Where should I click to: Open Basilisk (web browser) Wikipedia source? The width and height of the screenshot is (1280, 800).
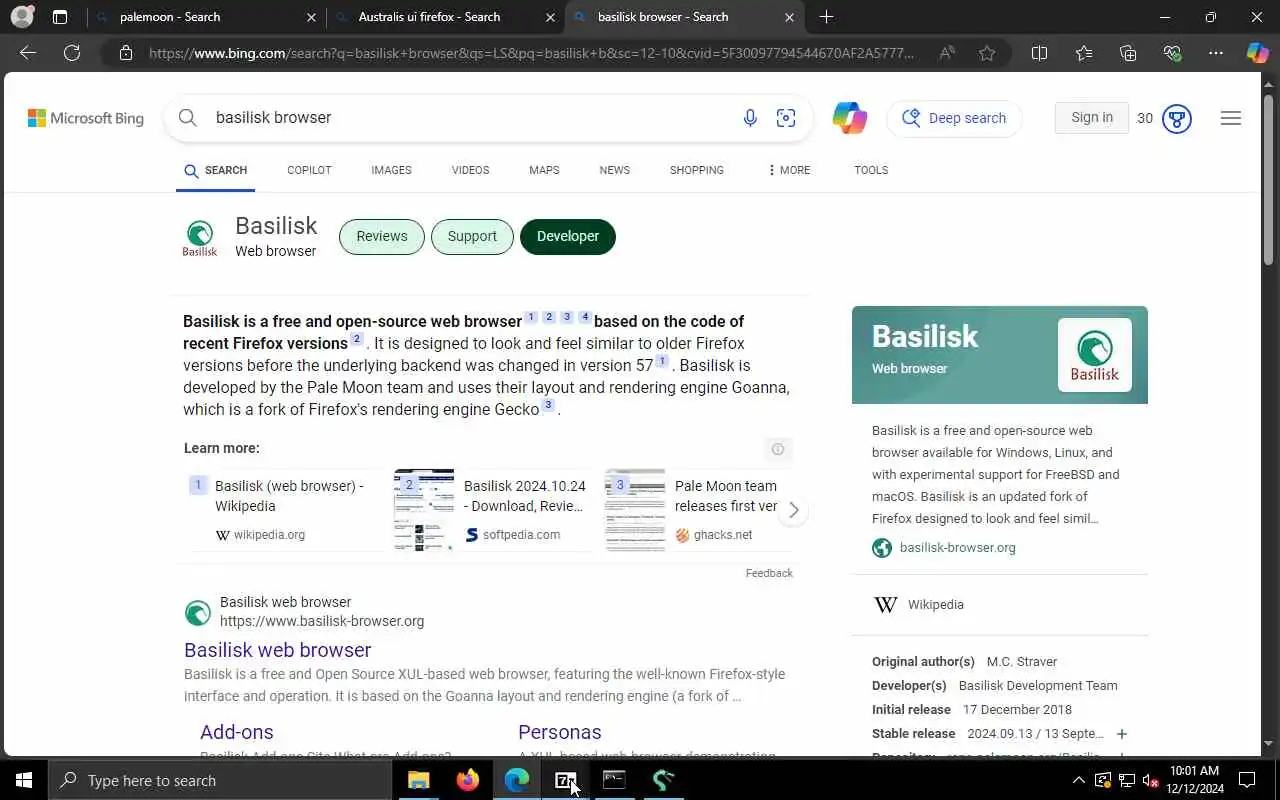coord(286,510)
